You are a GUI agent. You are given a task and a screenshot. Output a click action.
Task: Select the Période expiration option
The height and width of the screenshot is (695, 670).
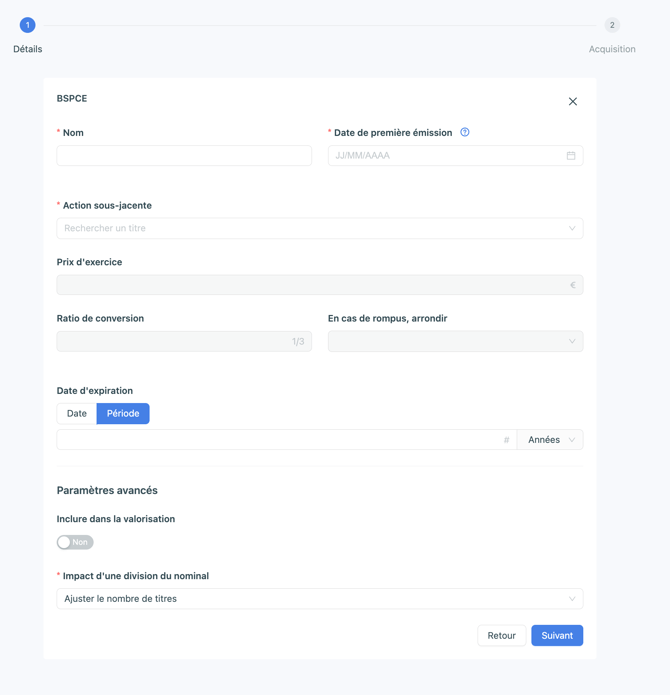[123, 414]
